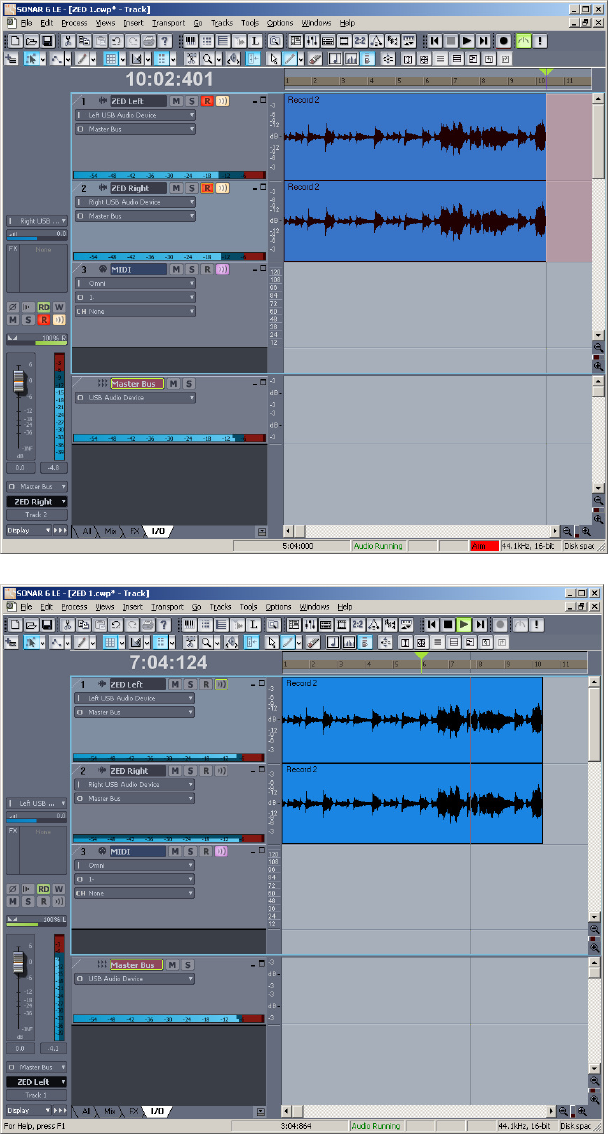608x1134 pixels.
Task: Click the red exclamation Reset icon beside green audio-engine button
Action: 540,41
